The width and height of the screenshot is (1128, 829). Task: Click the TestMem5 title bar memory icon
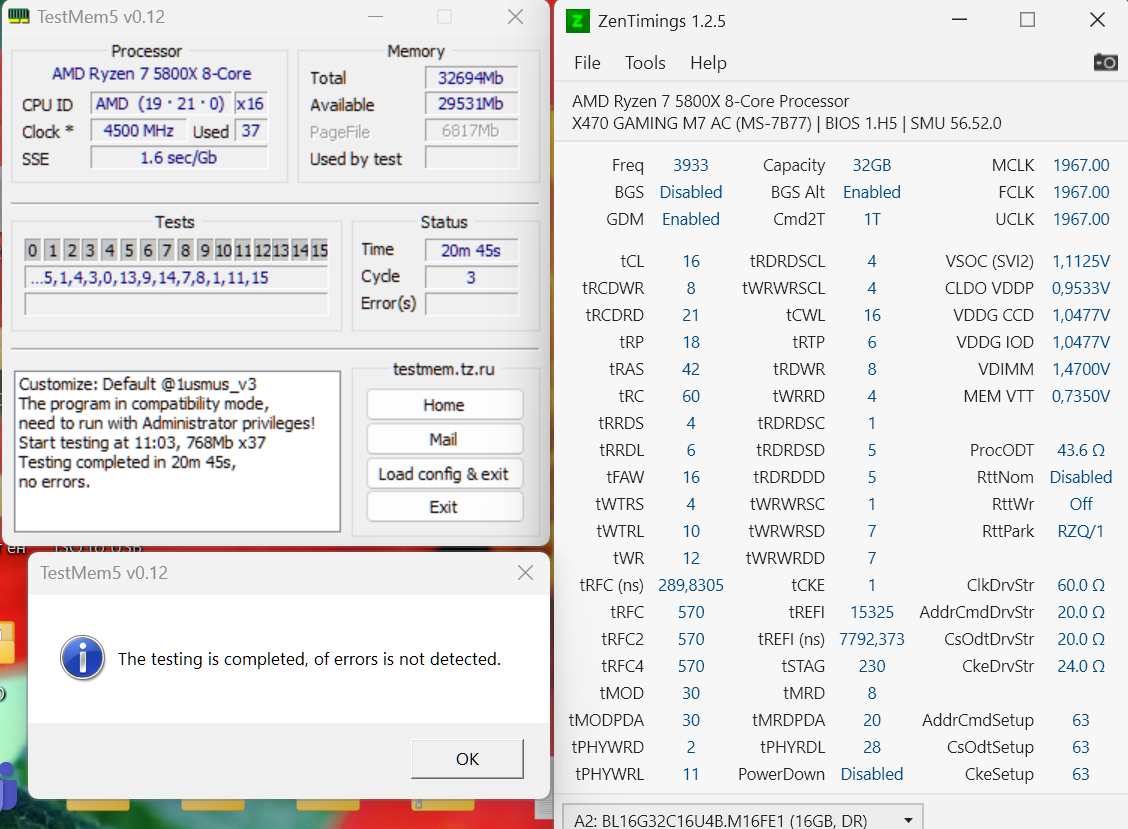point(19,16)
